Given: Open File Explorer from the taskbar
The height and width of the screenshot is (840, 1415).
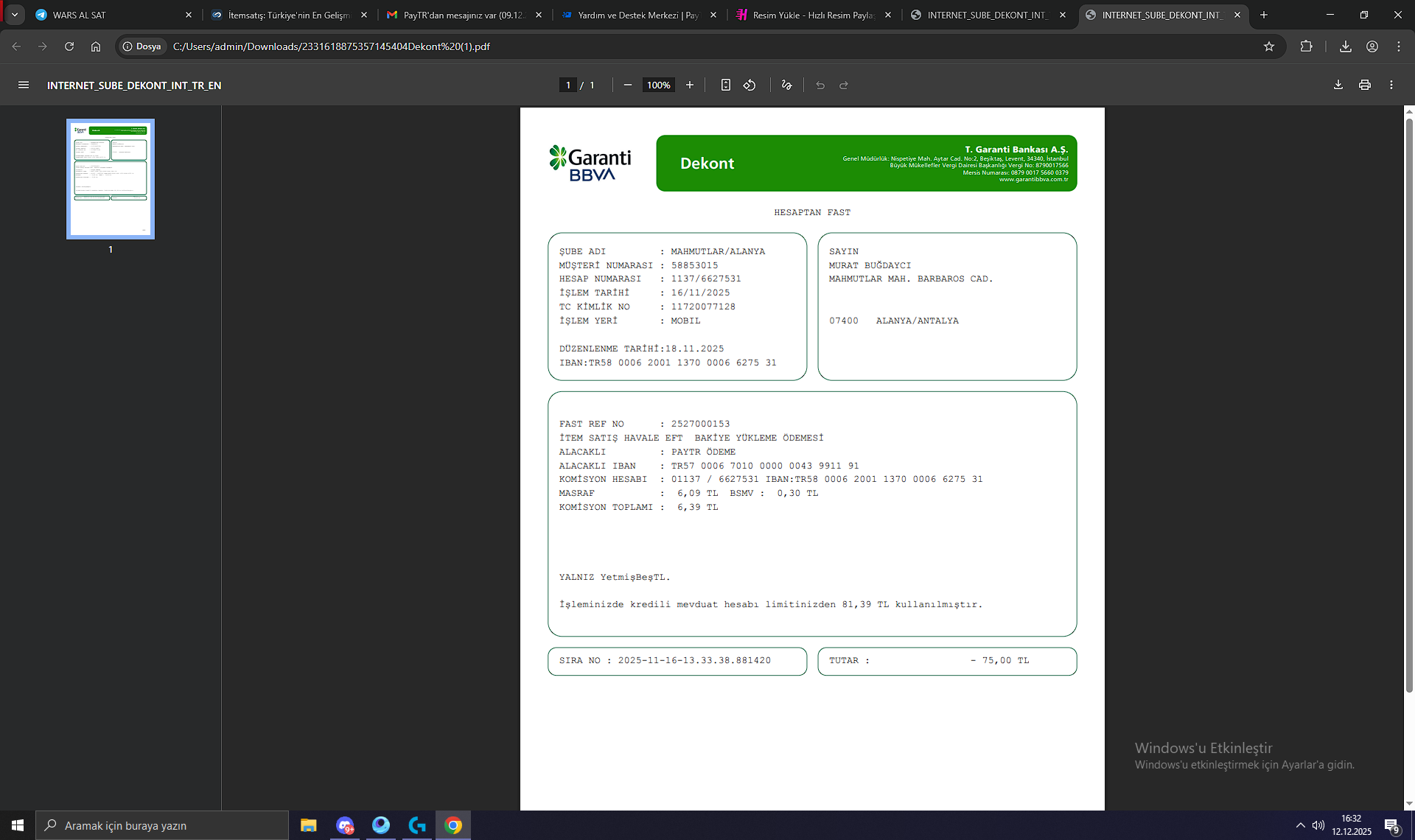Looking at the screenshot, I should [309, 825].
